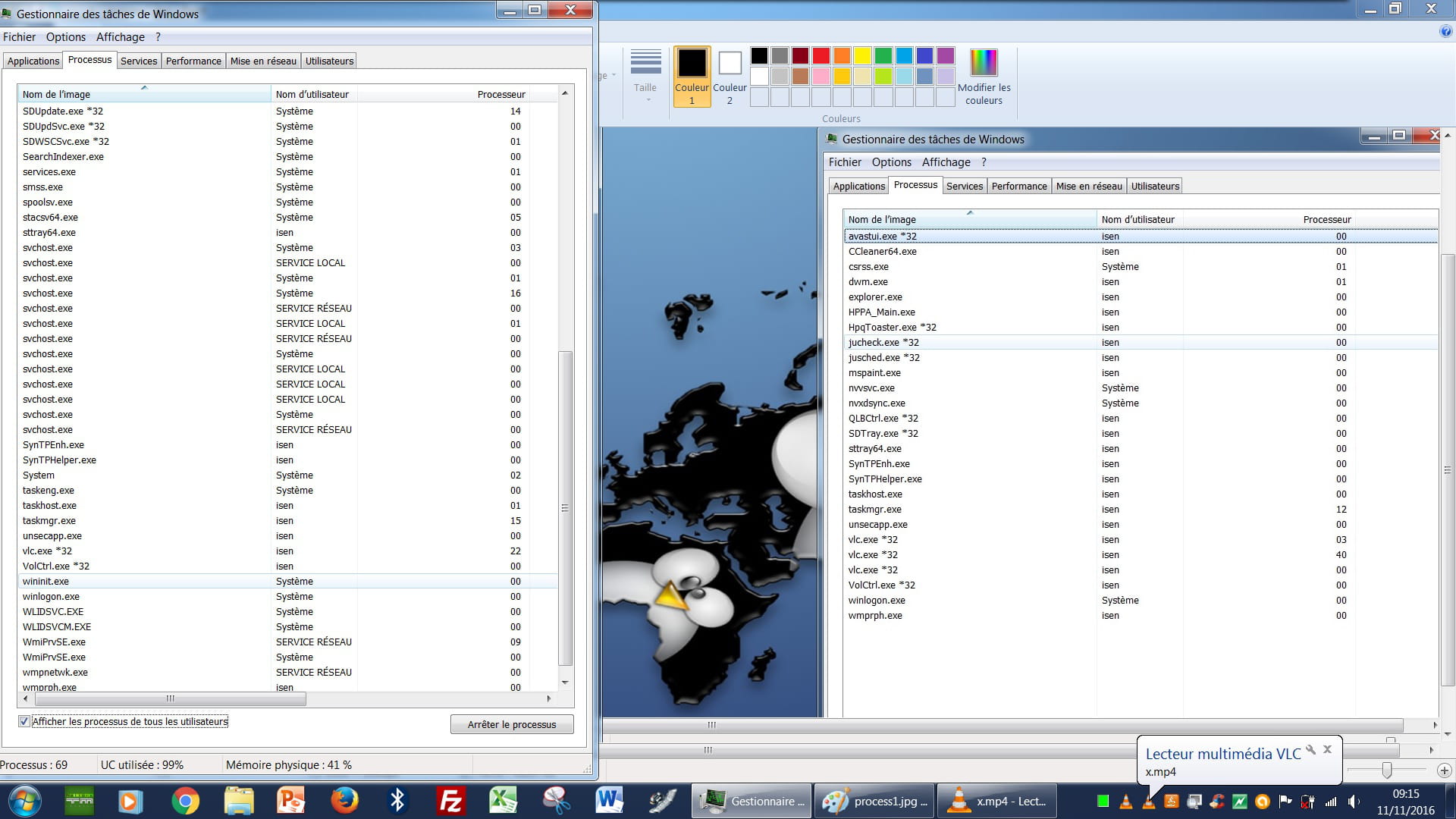Select the SearchIndexer.exe process row
1456x819 pixels.
[x=288, y=156]
